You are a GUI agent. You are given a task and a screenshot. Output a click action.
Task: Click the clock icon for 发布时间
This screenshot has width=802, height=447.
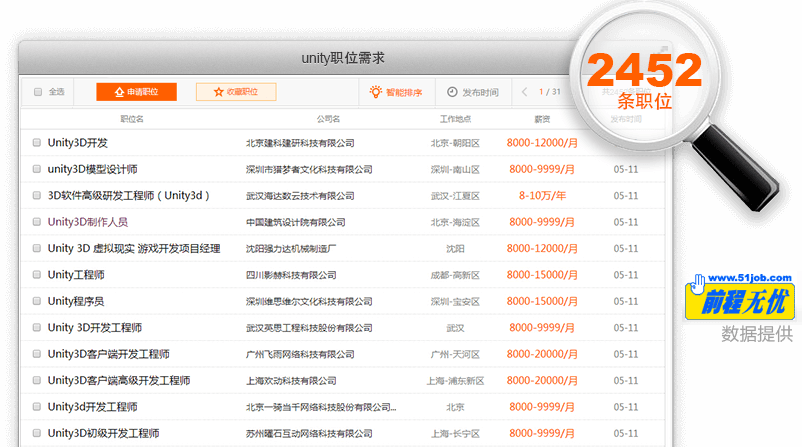(x=452, y=92)
